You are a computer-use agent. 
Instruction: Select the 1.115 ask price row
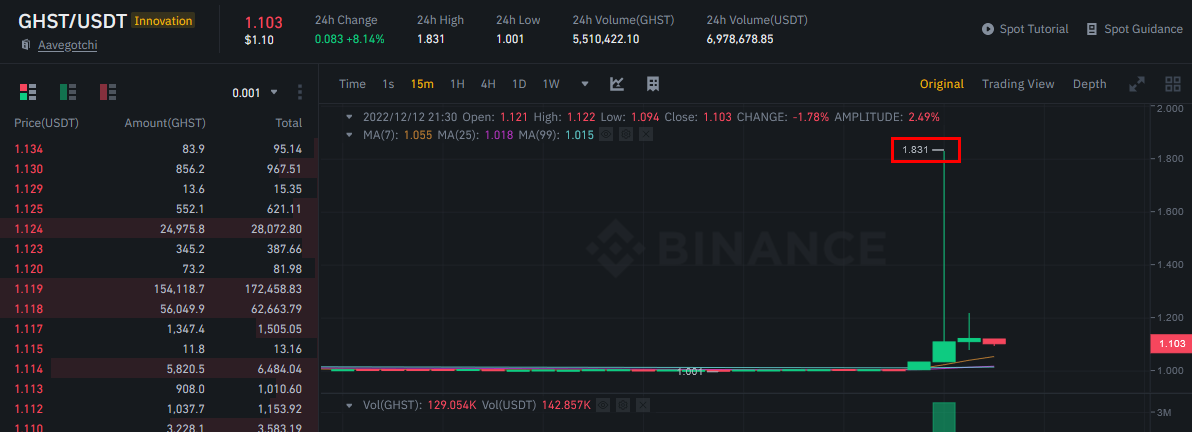pyautogui.click(x=159, y=348)
